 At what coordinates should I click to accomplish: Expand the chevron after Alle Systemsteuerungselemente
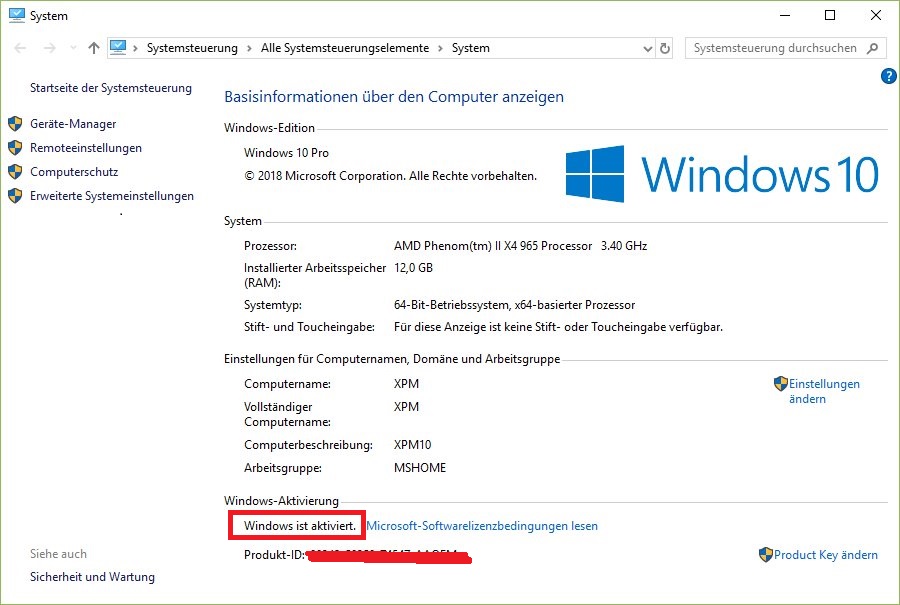tap(440, 48)
